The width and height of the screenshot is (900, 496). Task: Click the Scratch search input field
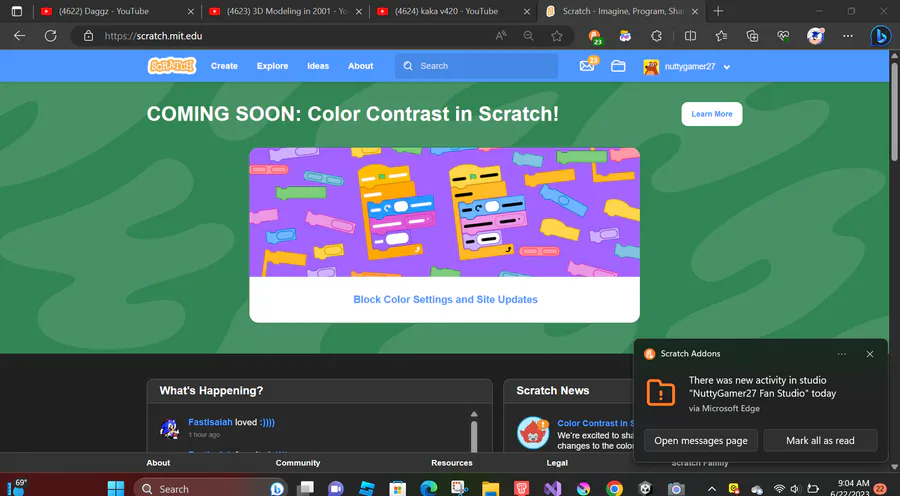point(476,66)
